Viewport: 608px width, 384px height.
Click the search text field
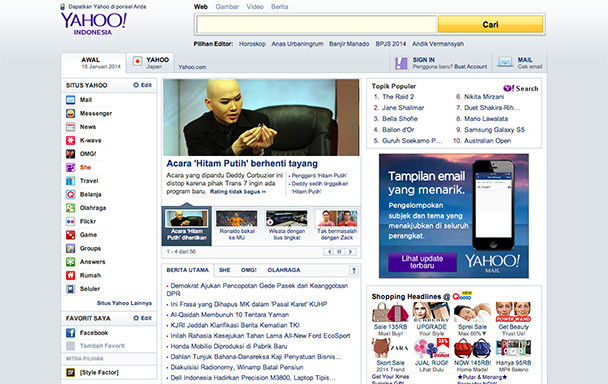[x=316, y=24]
